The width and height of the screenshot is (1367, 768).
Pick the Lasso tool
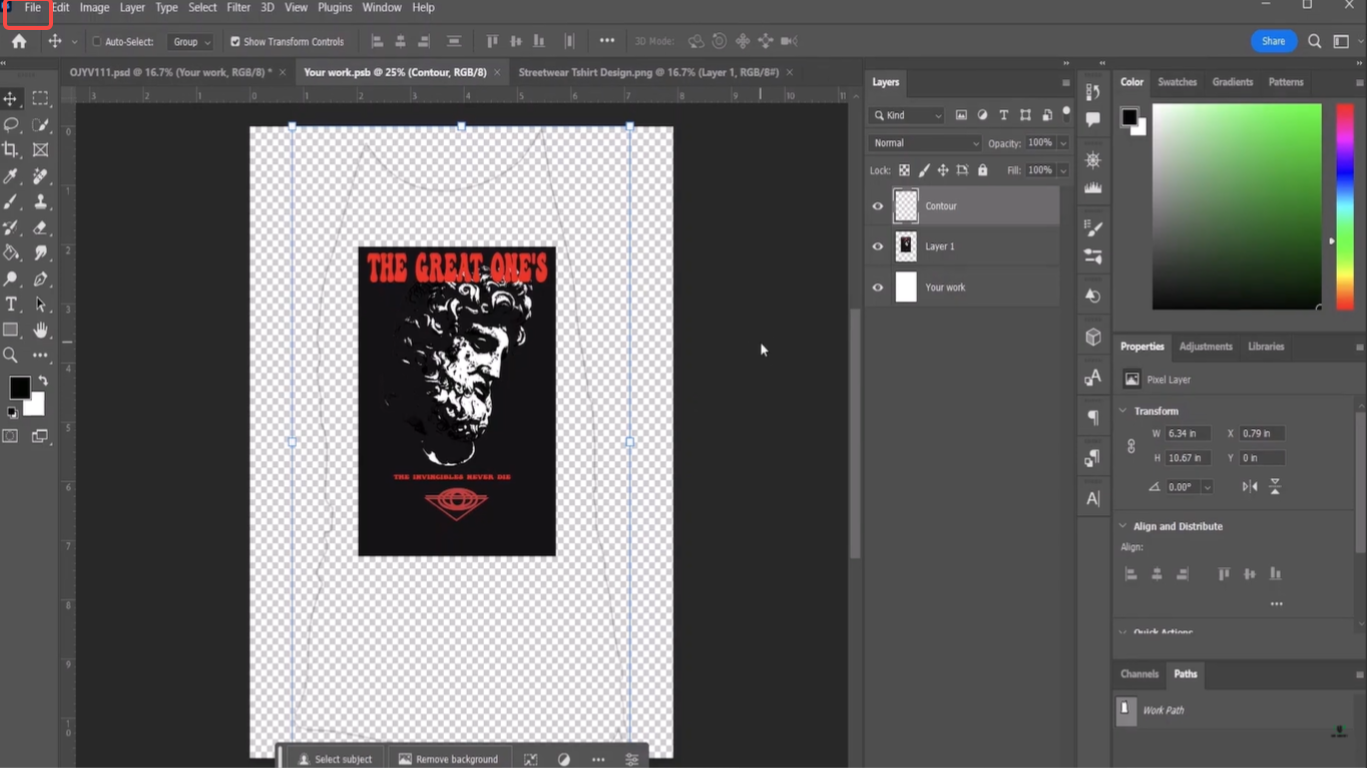click(11, 124)
